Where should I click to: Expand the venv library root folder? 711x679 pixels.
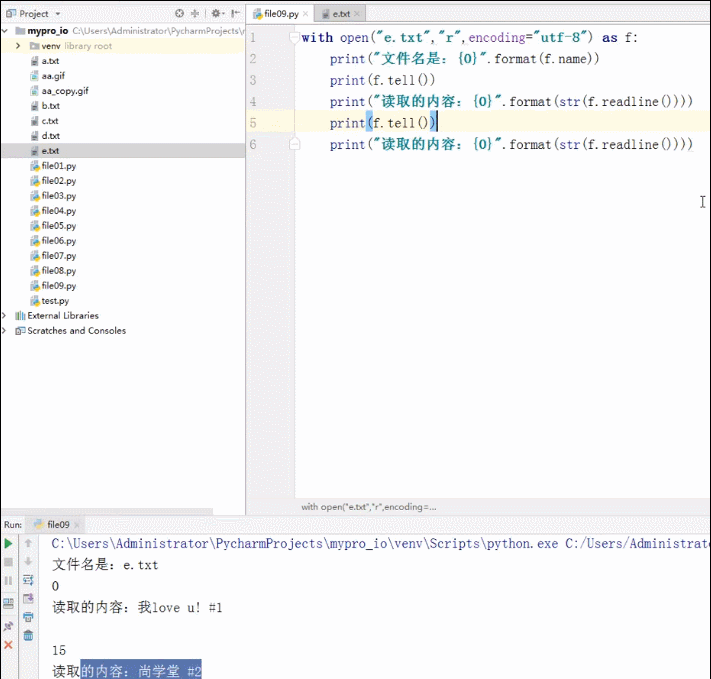(18, 46)
